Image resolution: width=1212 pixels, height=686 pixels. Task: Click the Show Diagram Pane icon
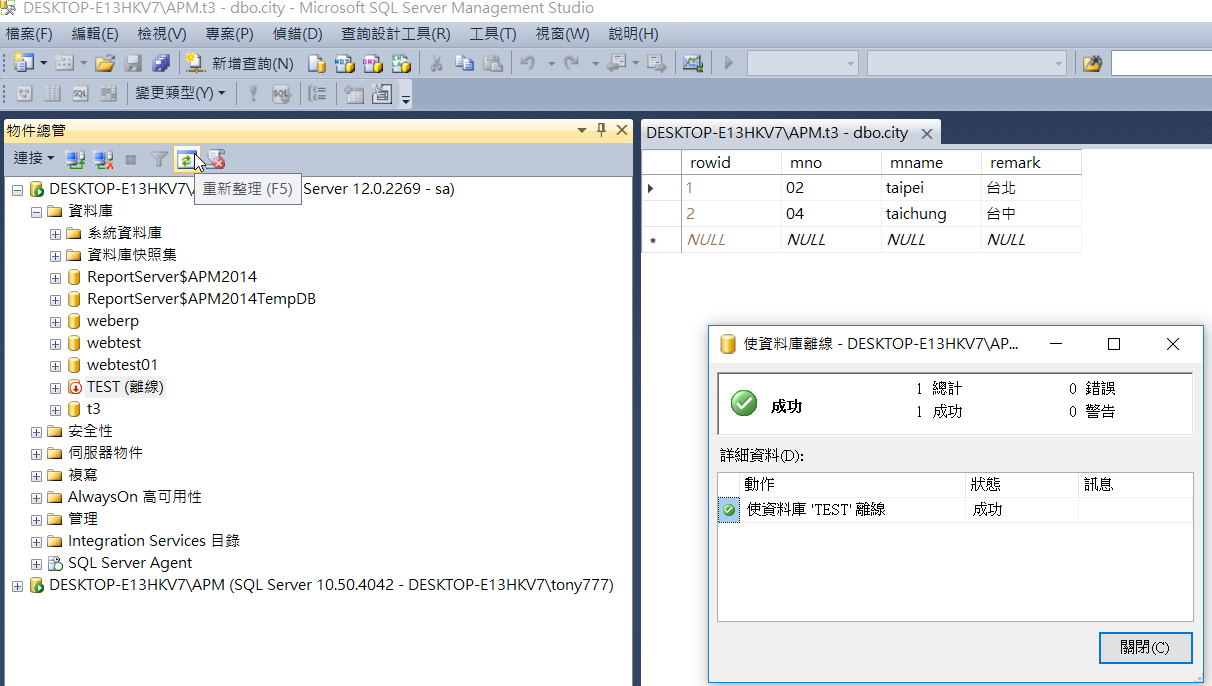click(x=25, y=93)
